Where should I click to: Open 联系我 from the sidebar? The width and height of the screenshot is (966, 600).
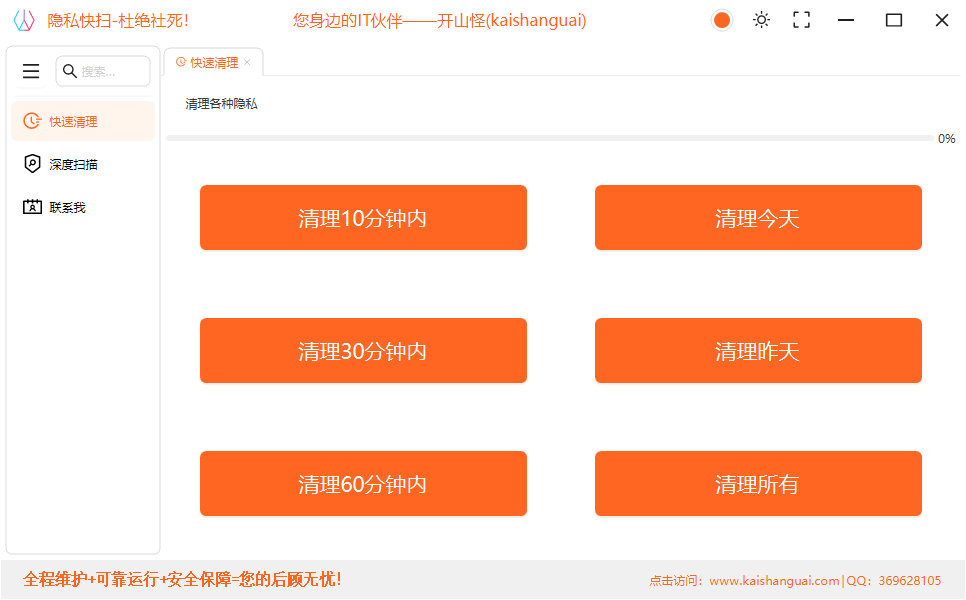click(83, 208)
